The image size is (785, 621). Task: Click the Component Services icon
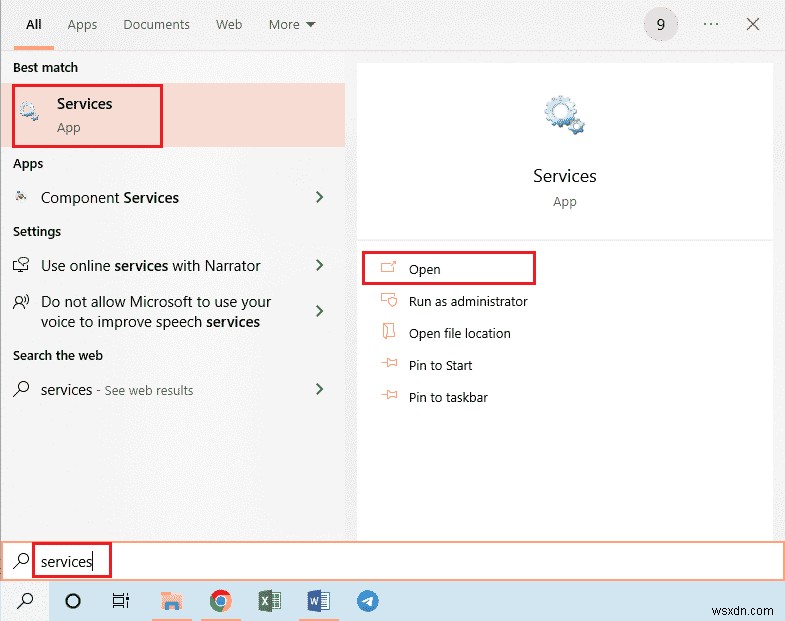(x=21, y=197)
